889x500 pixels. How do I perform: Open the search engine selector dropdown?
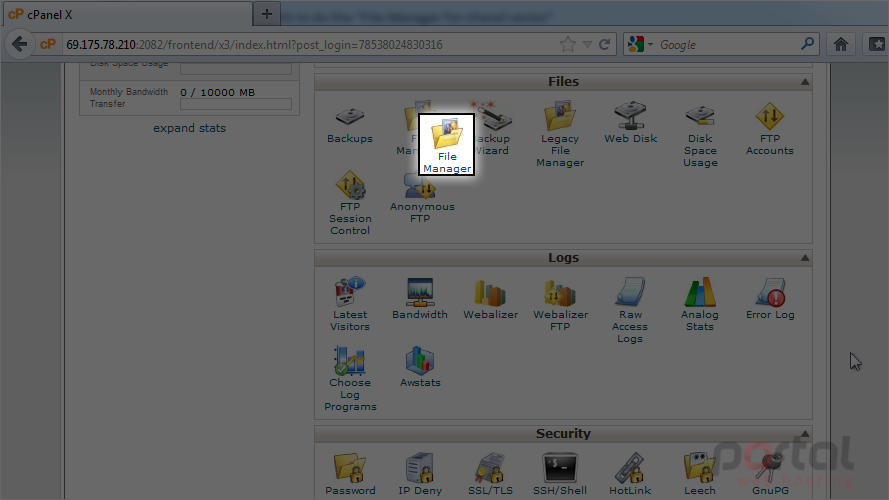650,44
